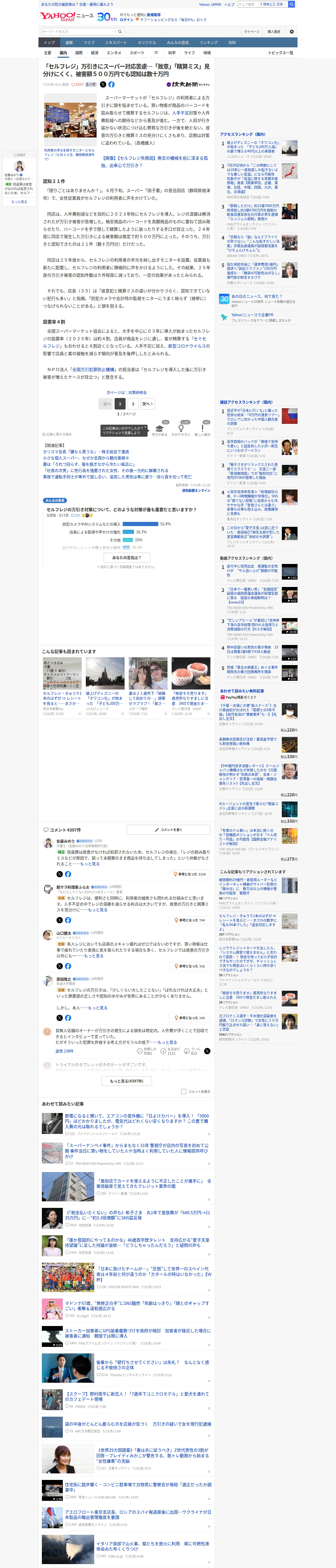This screenshot has height=1568, width=336.
Task: Open the 30th anniversary logo
Action: [107, 17]
